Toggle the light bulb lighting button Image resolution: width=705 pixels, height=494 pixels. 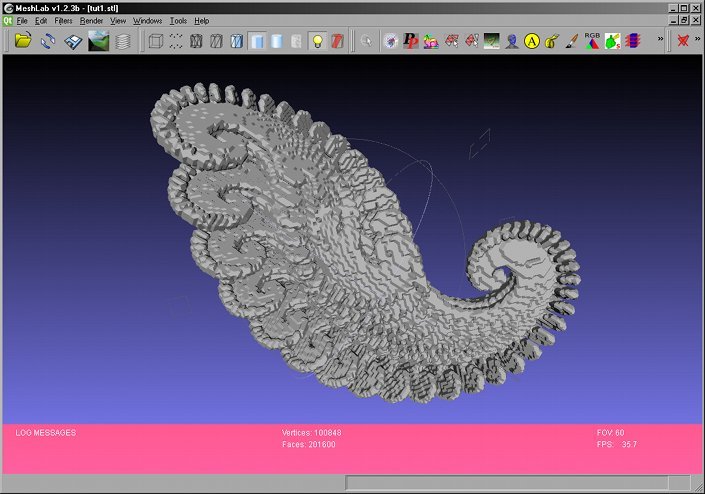point(318,41)
